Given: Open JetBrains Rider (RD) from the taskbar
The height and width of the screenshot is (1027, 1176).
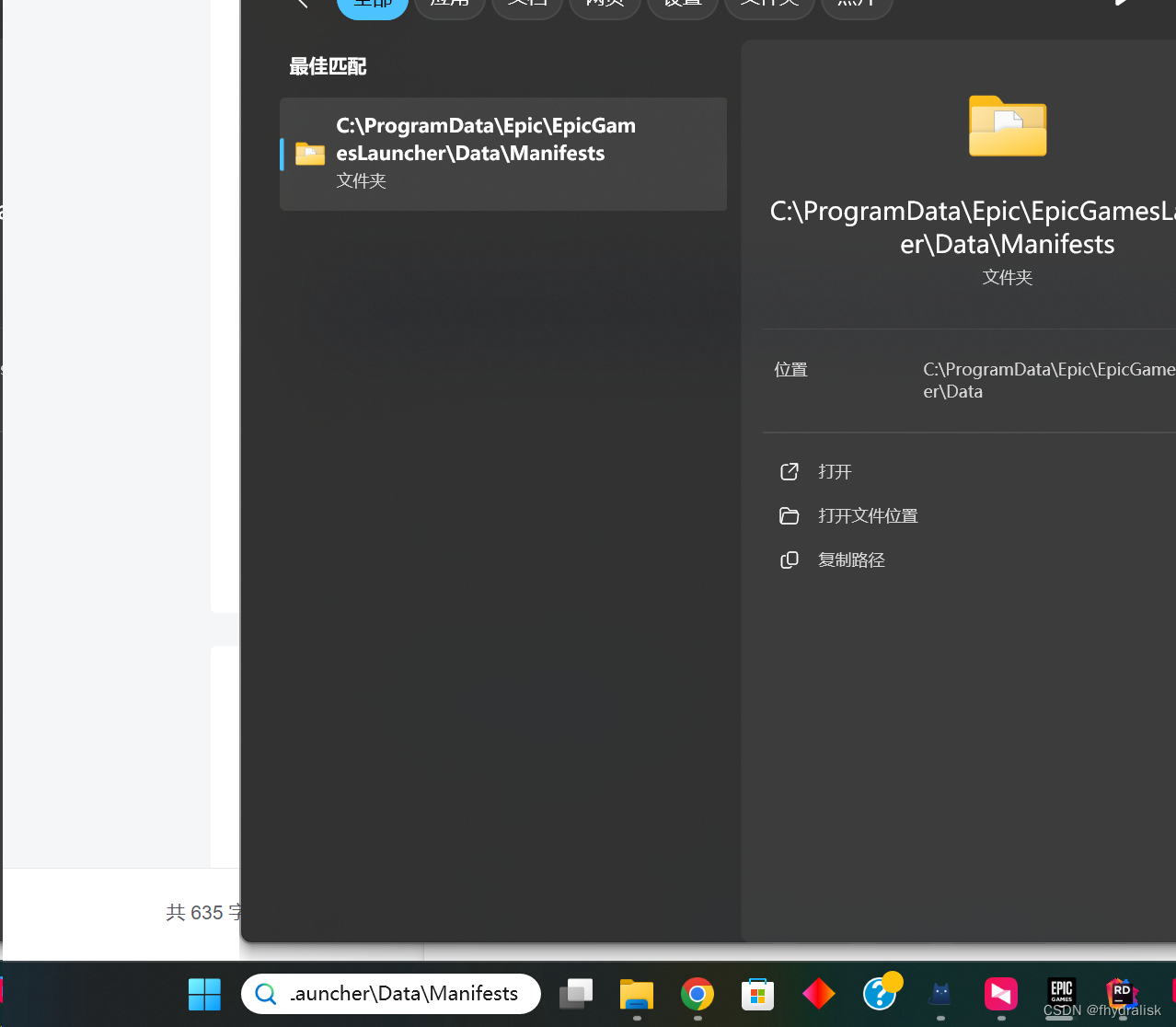Looking at the screenshot, I should coord(1122,994).
